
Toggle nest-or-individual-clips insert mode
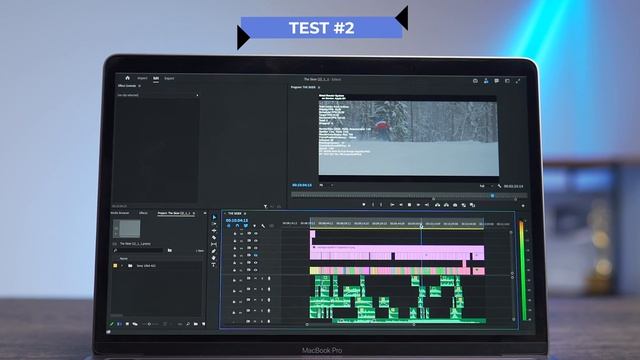click(229, 226)
